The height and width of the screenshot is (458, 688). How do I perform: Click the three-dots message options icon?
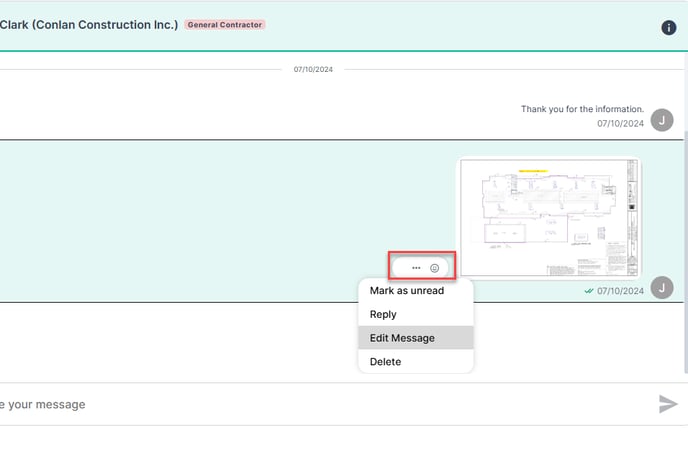[416, 268]
